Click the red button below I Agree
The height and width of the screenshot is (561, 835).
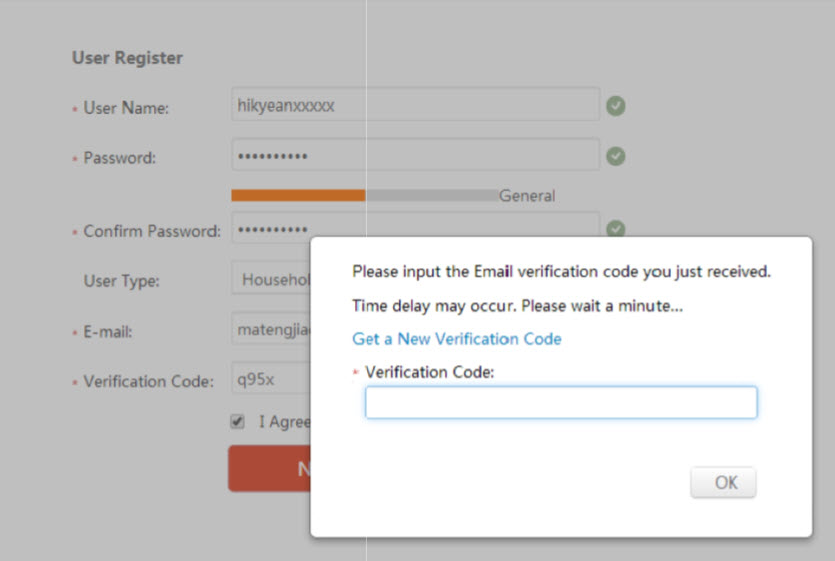coord(269,468)
